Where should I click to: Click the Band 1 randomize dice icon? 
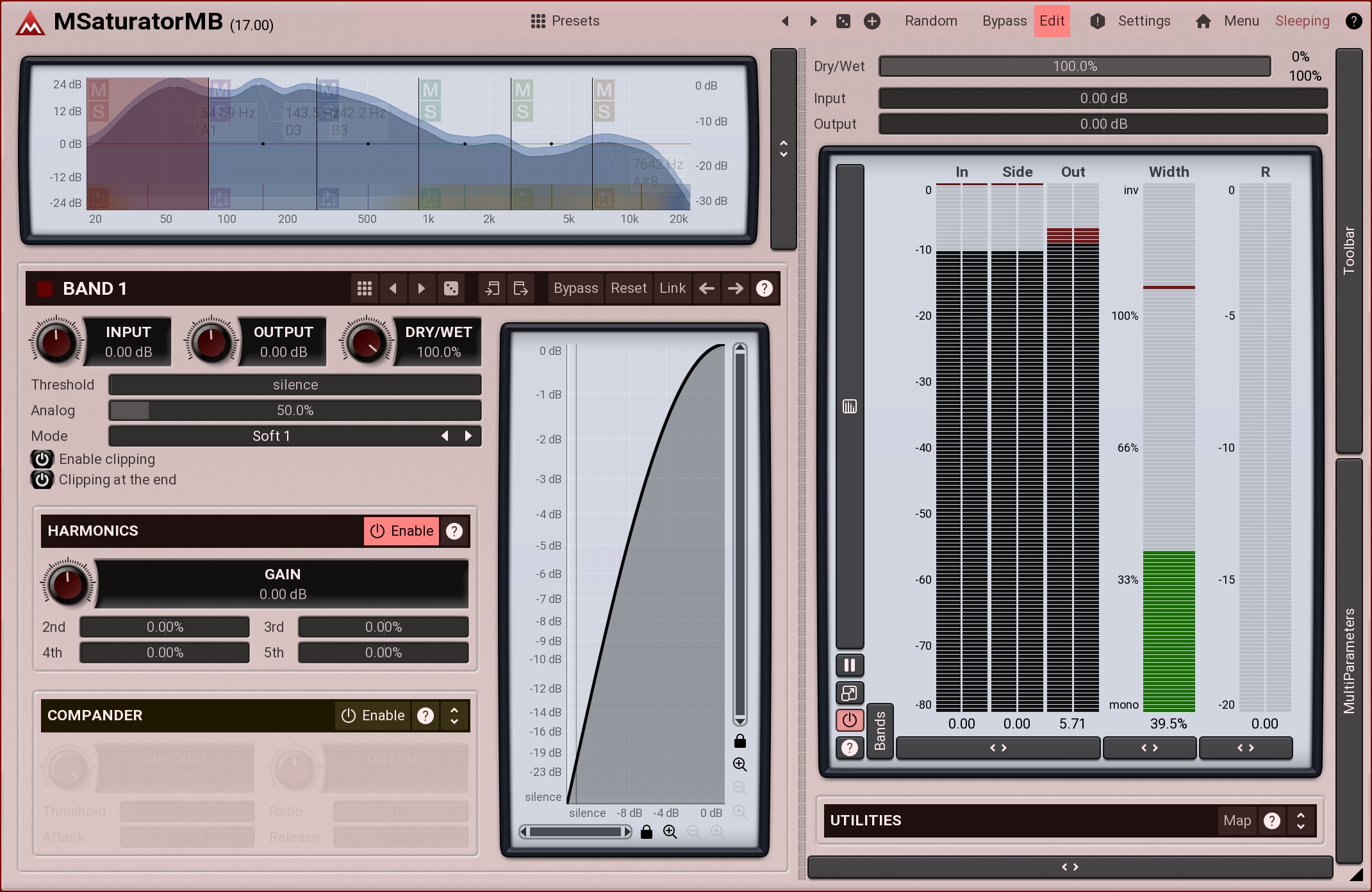[451, 288]
